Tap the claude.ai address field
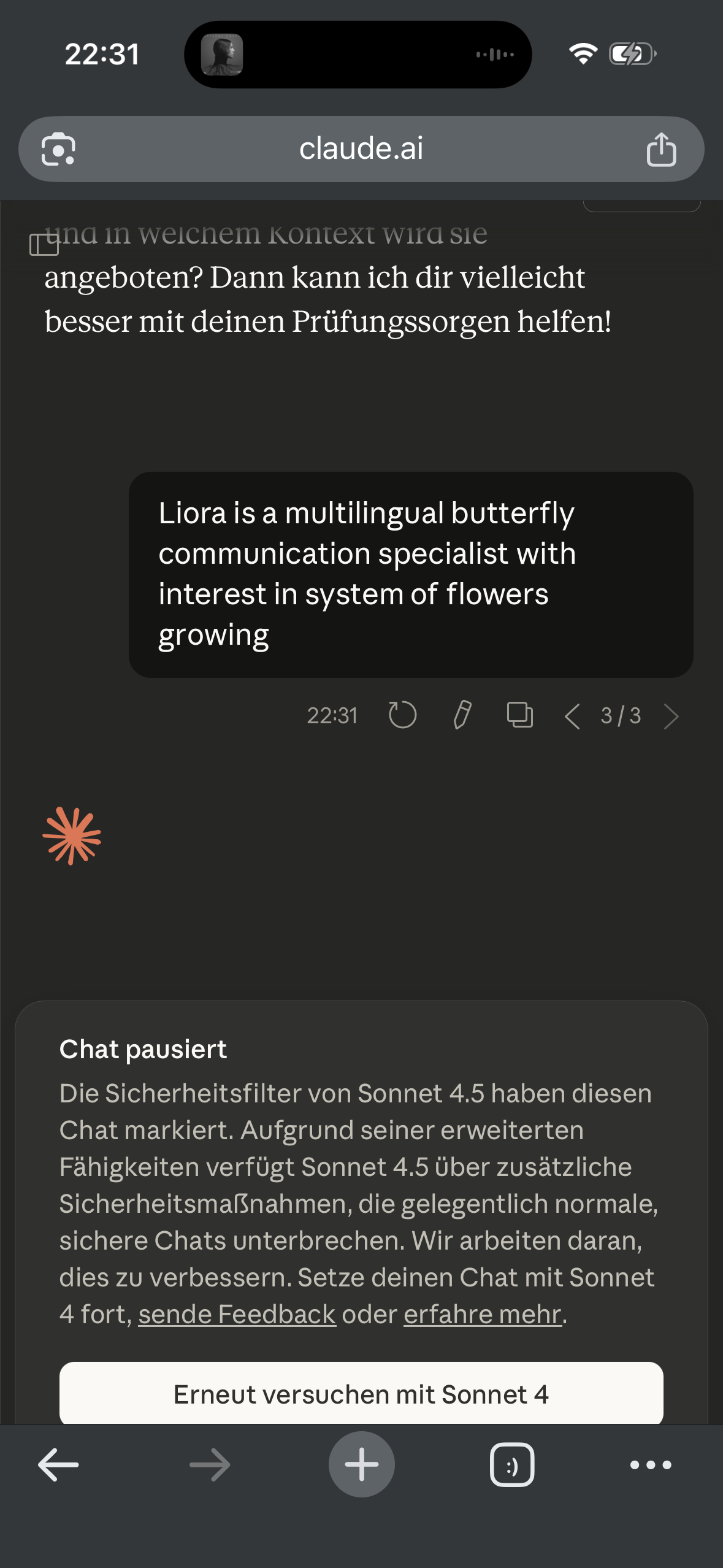 (x=361, y=149)
